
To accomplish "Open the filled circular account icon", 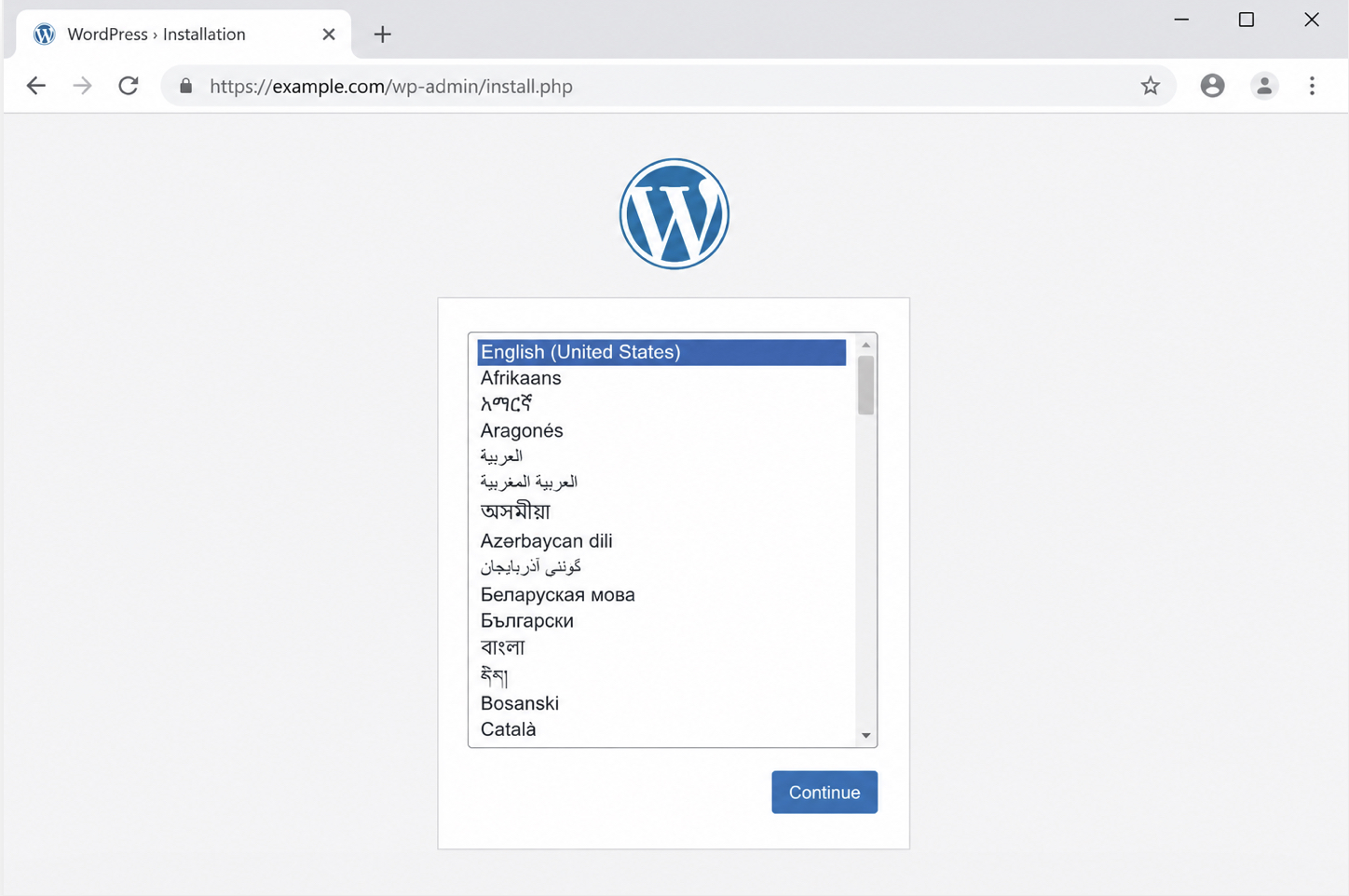I will 1212,86.
